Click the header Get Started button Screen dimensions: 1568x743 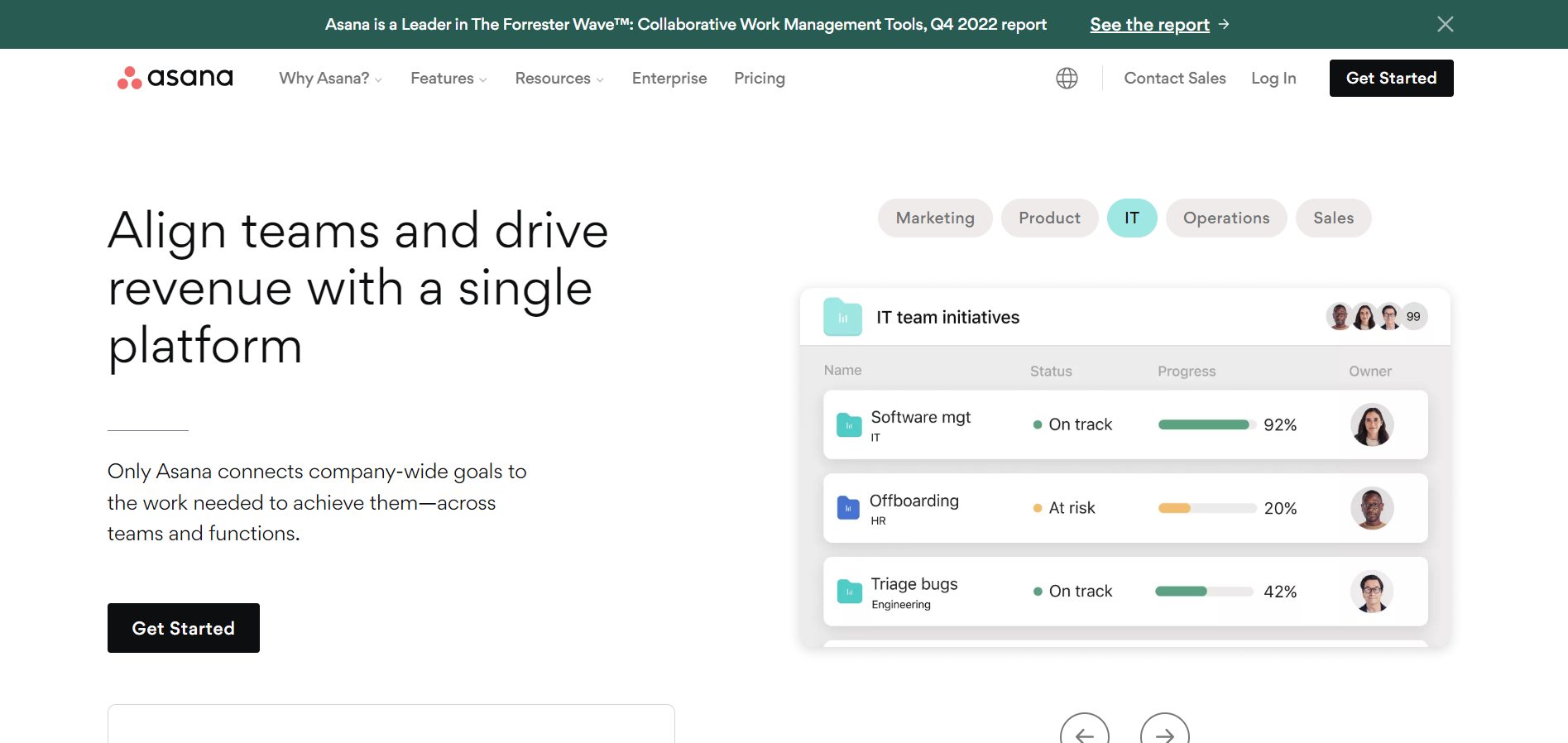[x=1391, y=78]
